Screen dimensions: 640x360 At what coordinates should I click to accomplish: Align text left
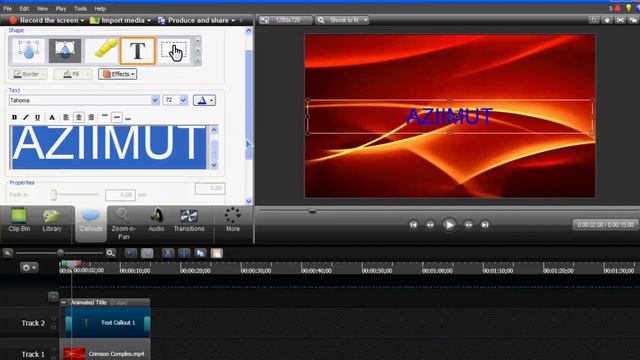[x=66, y=118]
